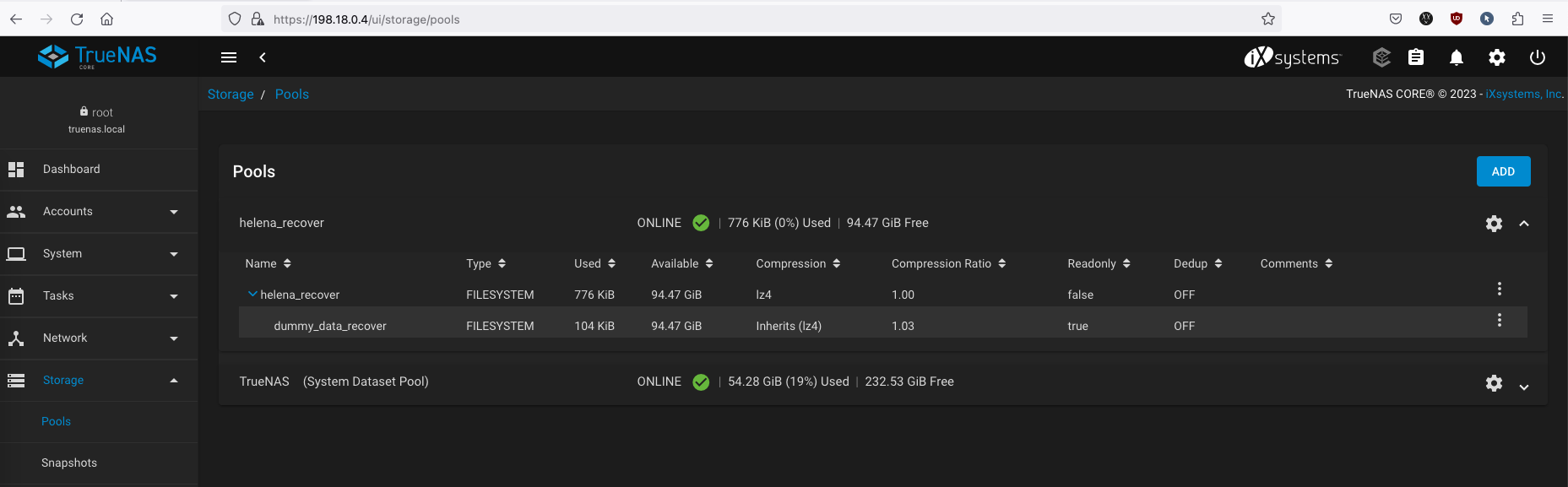Open the browser extensions puzzle icon
This screenshot has width=1568, height=487.
coord(1517,19)
